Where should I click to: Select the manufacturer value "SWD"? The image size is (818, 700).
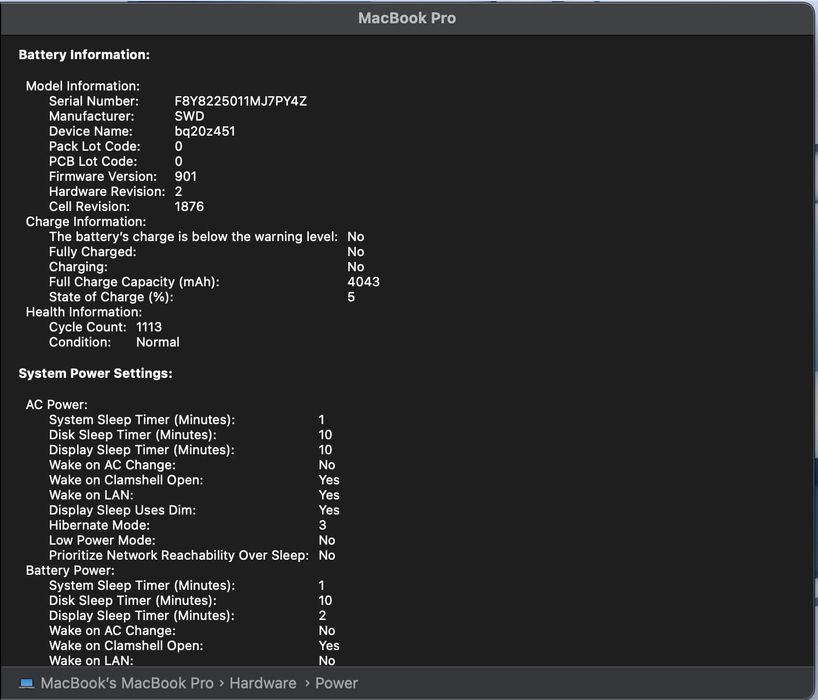189,116
